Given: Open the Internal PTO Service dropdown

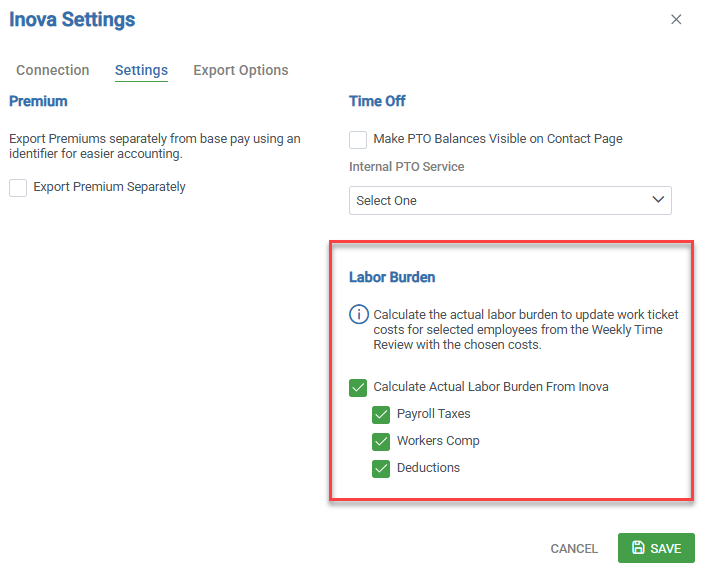Looking at the screenshot, I should 510,200.
